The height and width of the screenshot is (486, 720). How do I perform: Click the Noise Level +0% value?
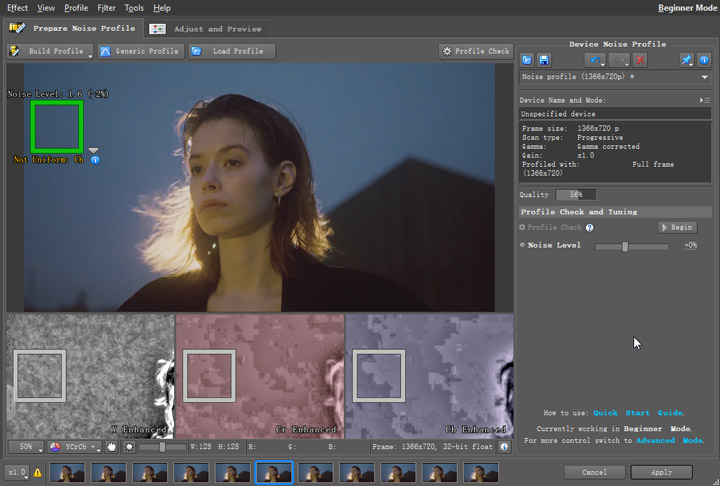coord(690,245)
